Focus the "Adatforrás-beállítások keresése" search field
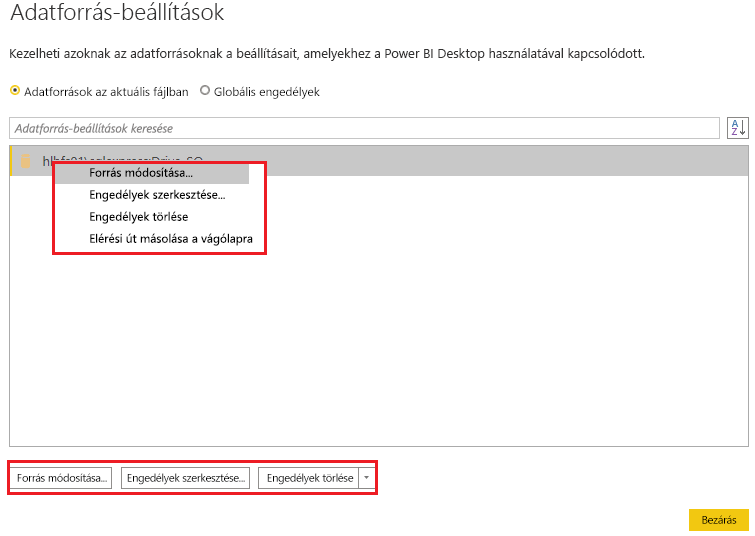 [x=364, y=128]
